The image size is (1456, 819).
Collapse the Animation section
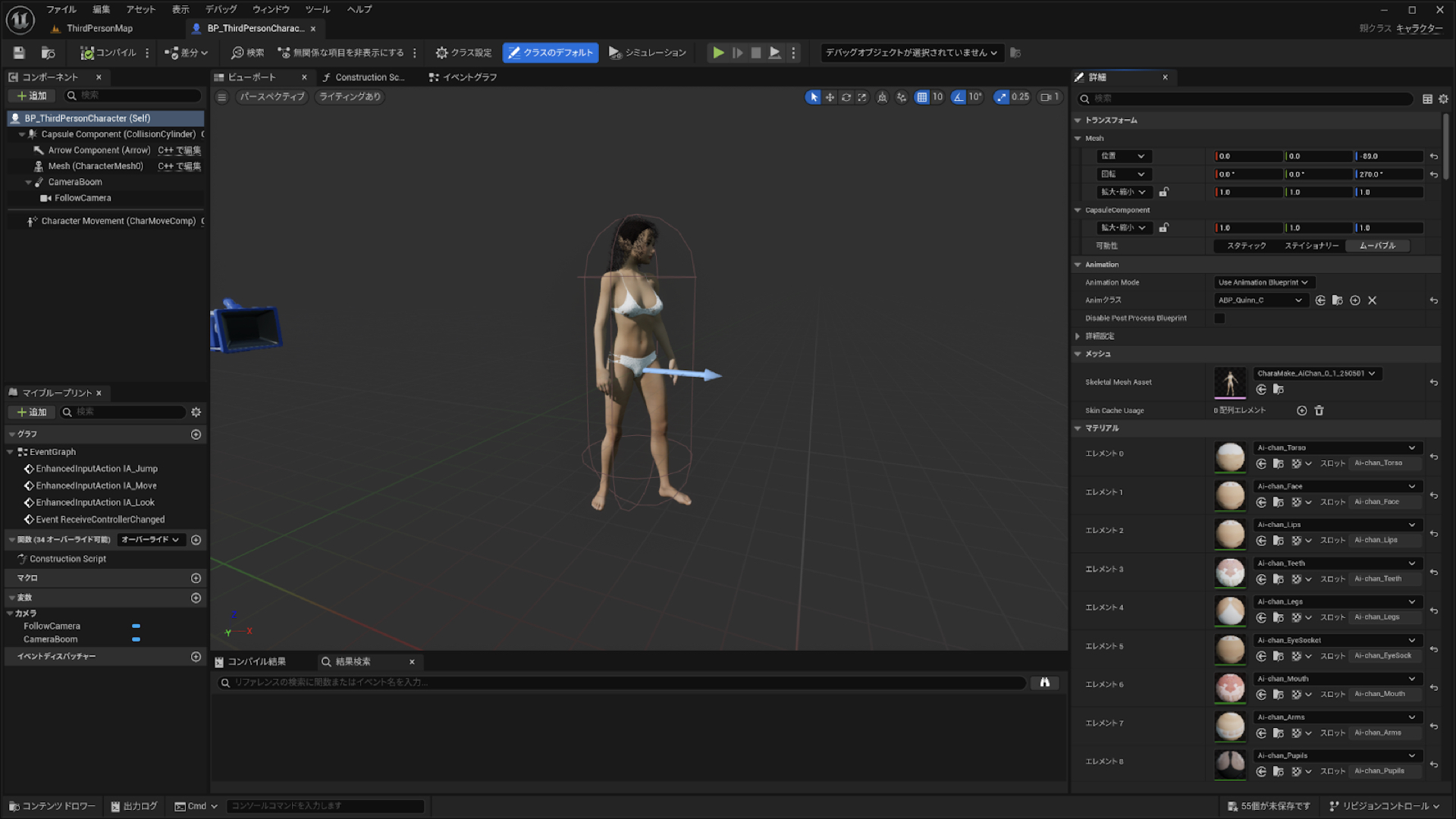(1078, 265)
